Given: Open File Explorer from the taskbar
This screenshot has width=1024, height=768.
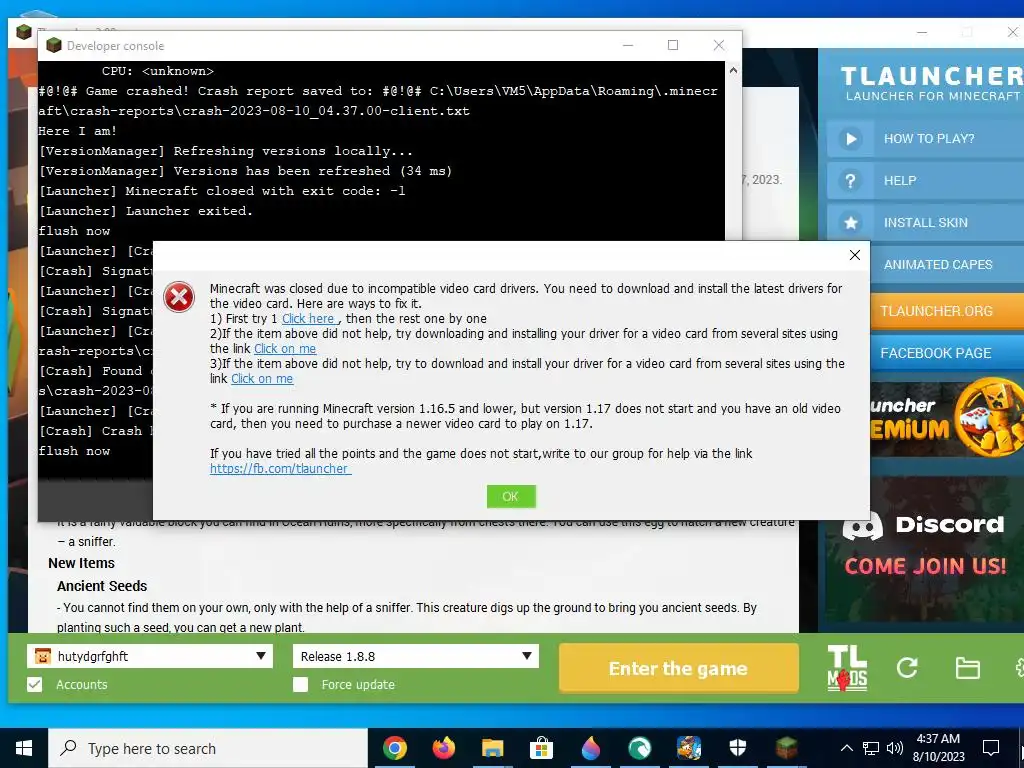Looking at the screenshot, I should (x=492, y=748).
